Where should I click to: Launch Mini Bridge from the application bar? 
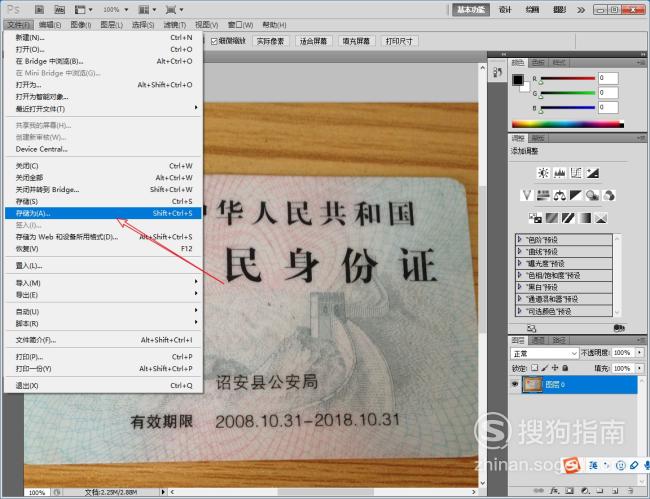pyautogui.click(x=59, y=9)
